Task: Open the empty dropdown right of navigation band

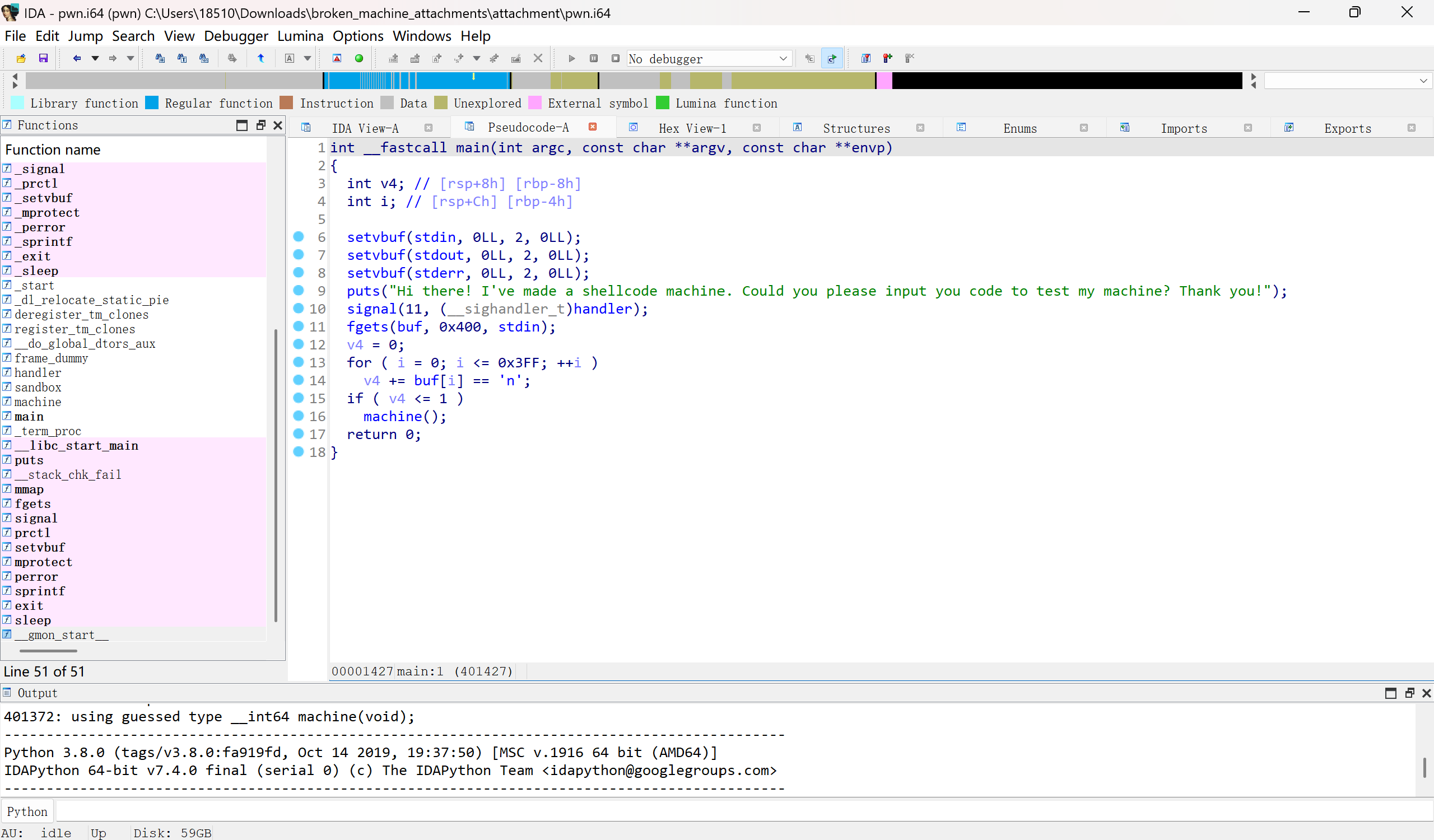Action: click(1347, 81)
